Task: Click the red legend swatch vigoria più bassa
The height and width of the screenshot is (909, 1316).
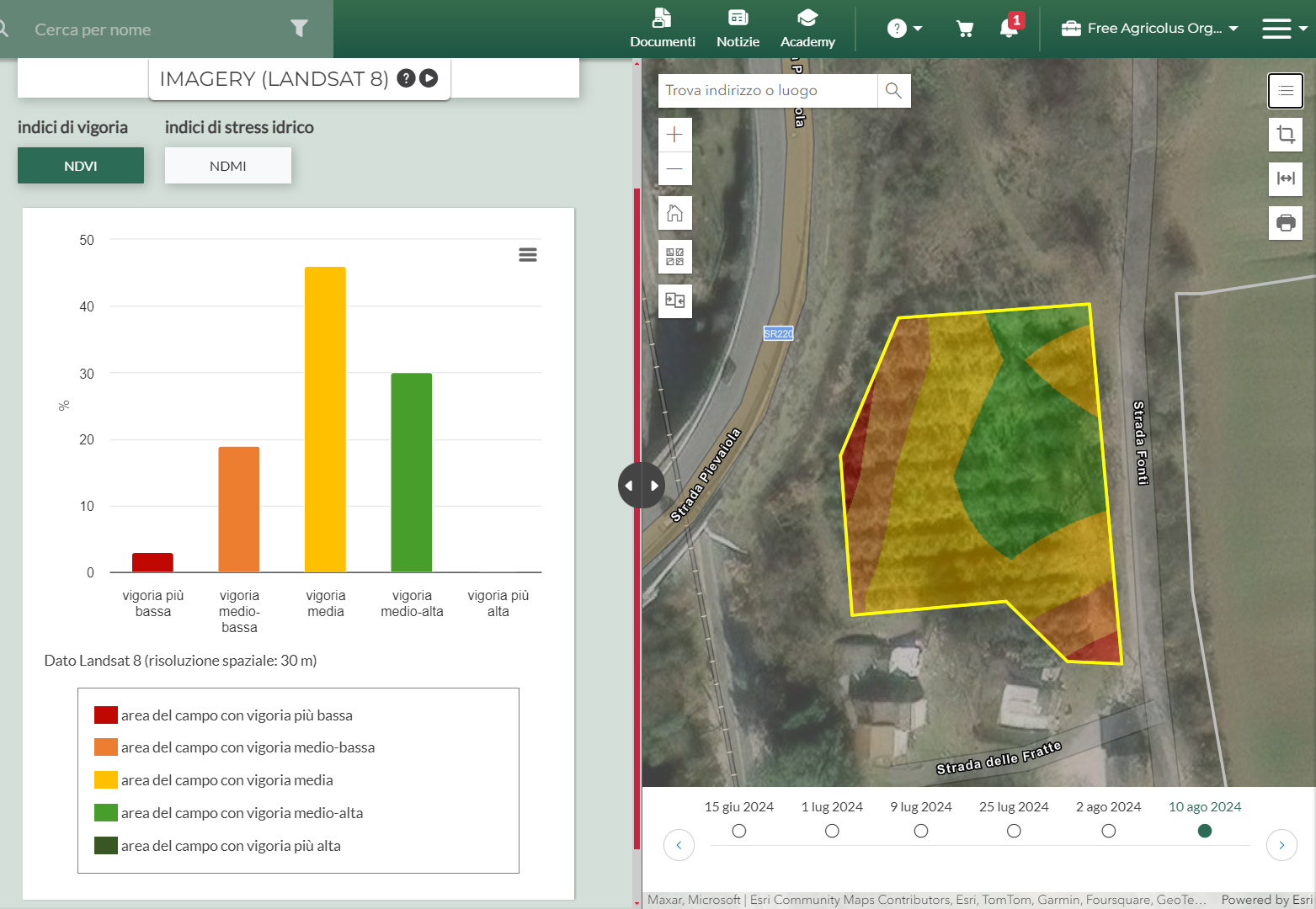Action: 106,715
